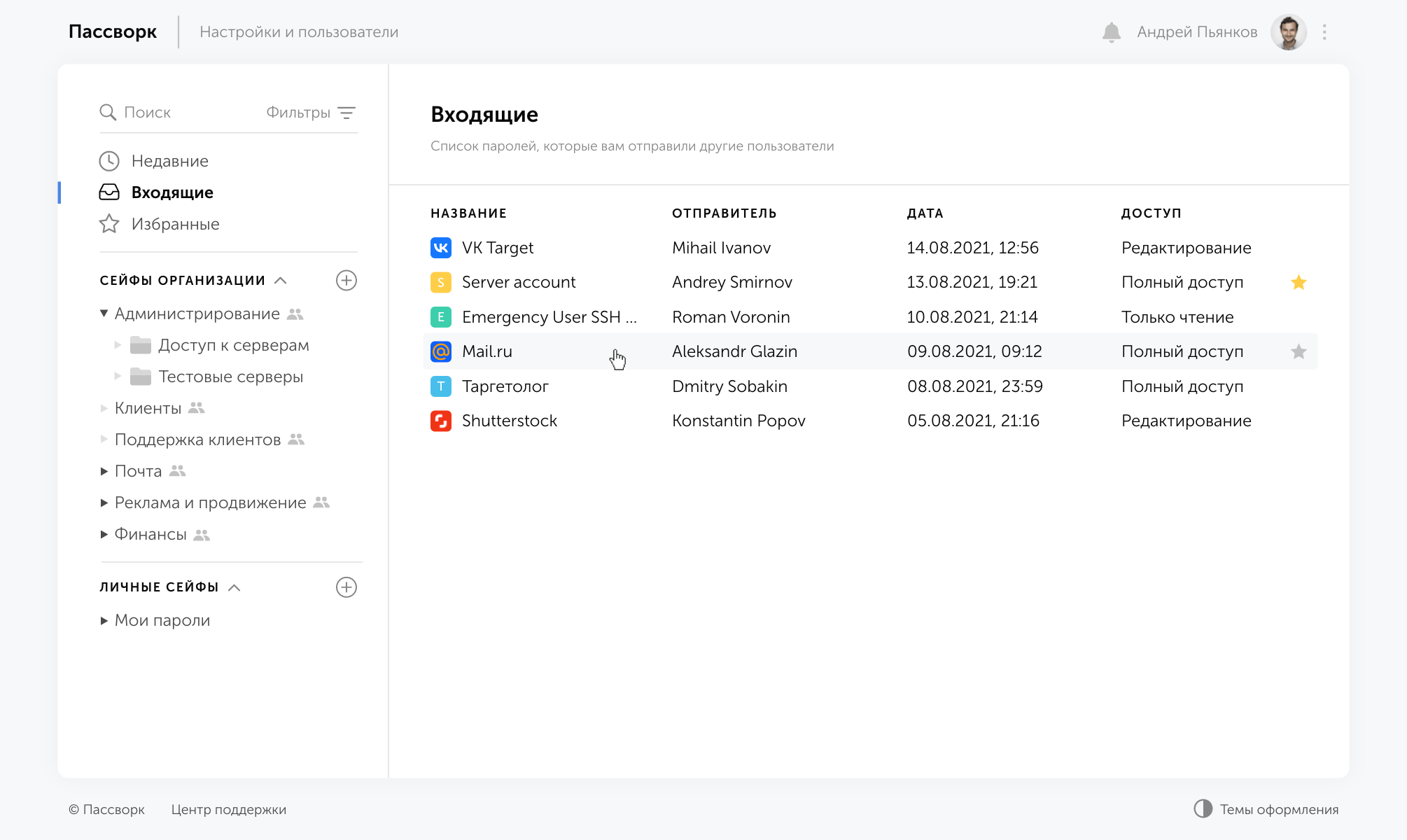Expand the Финансы vault
Screen dimensions: 1407x840
point(104,534)
